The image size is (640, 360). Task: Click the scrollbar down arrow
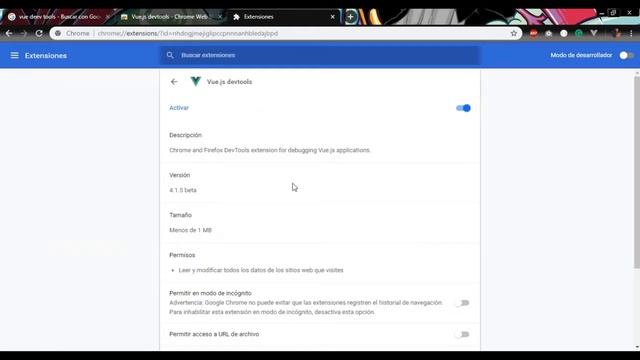coord(637,347)
